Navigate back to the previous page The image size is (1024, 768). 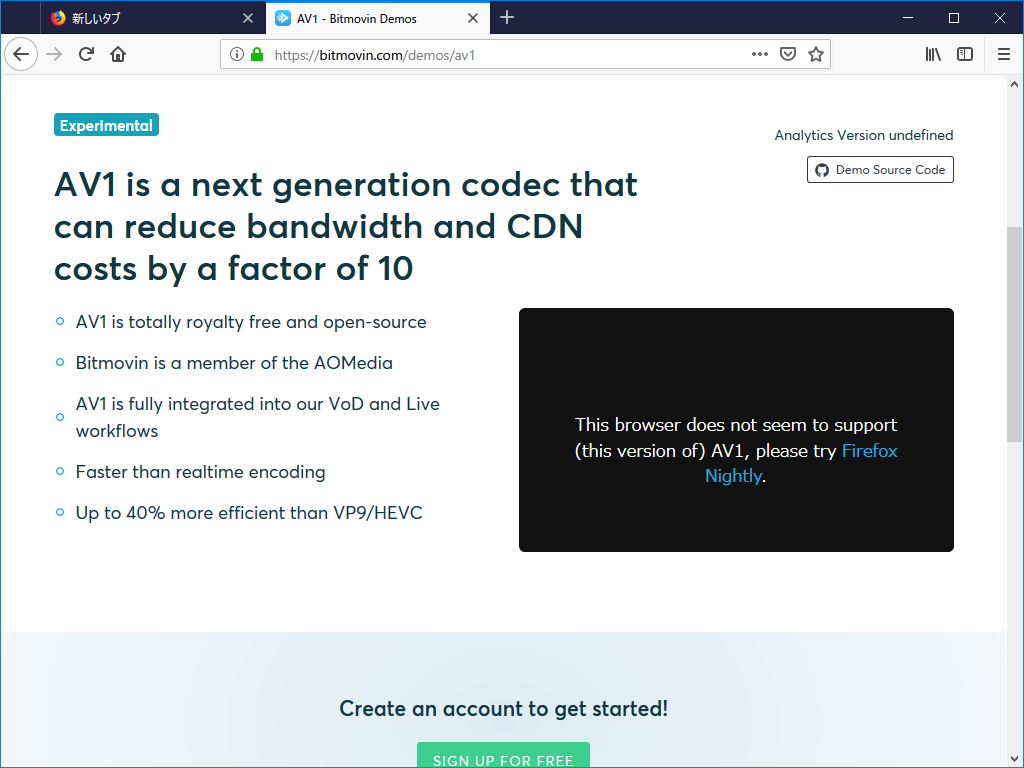coord(20,54)
